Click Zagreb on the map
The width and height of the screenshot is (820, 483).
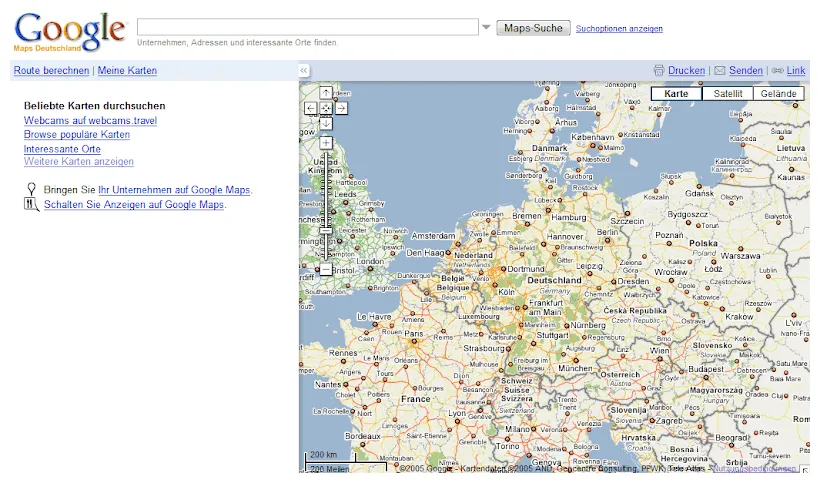click(x=669, y=420)
